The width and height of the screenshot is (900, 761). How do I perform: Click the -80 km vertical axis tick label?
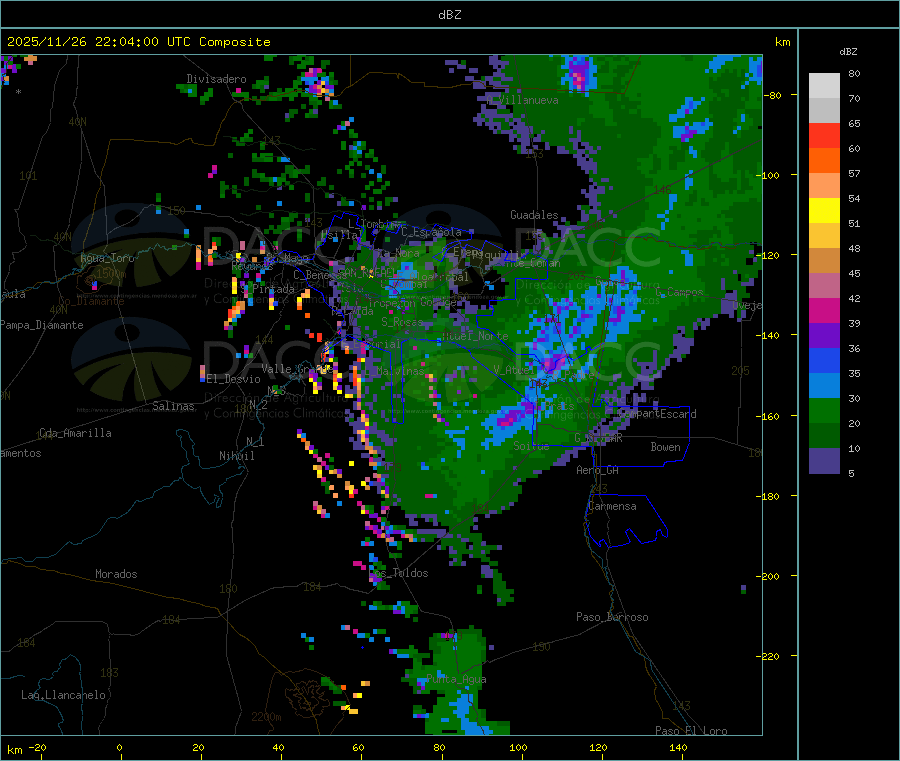(x=772, y=95)
